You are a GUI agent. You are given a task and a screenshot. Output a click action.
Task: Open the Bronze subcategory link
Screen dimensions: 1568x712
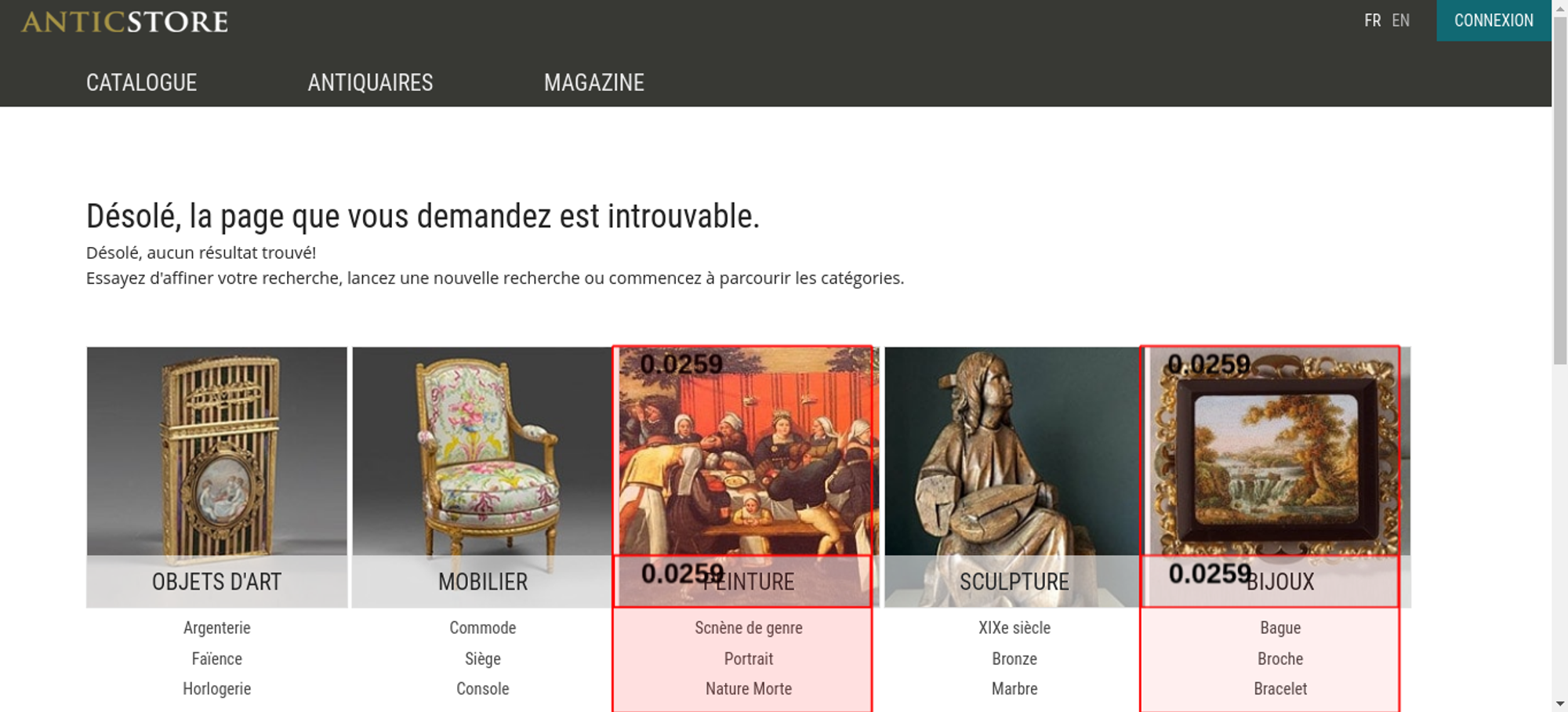(x=1014, y=659)
